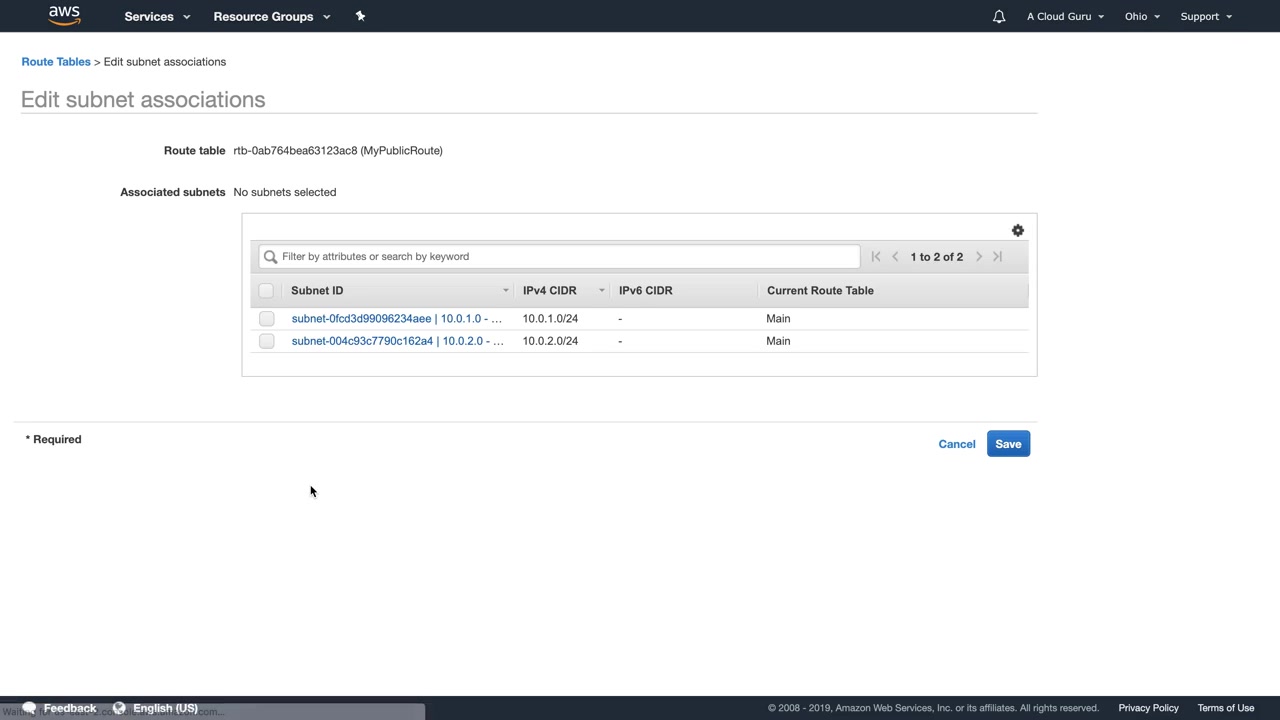Click the pin shortcut icon in navbar
Screen dimensions: 1280x720
(x=360, y=16)
